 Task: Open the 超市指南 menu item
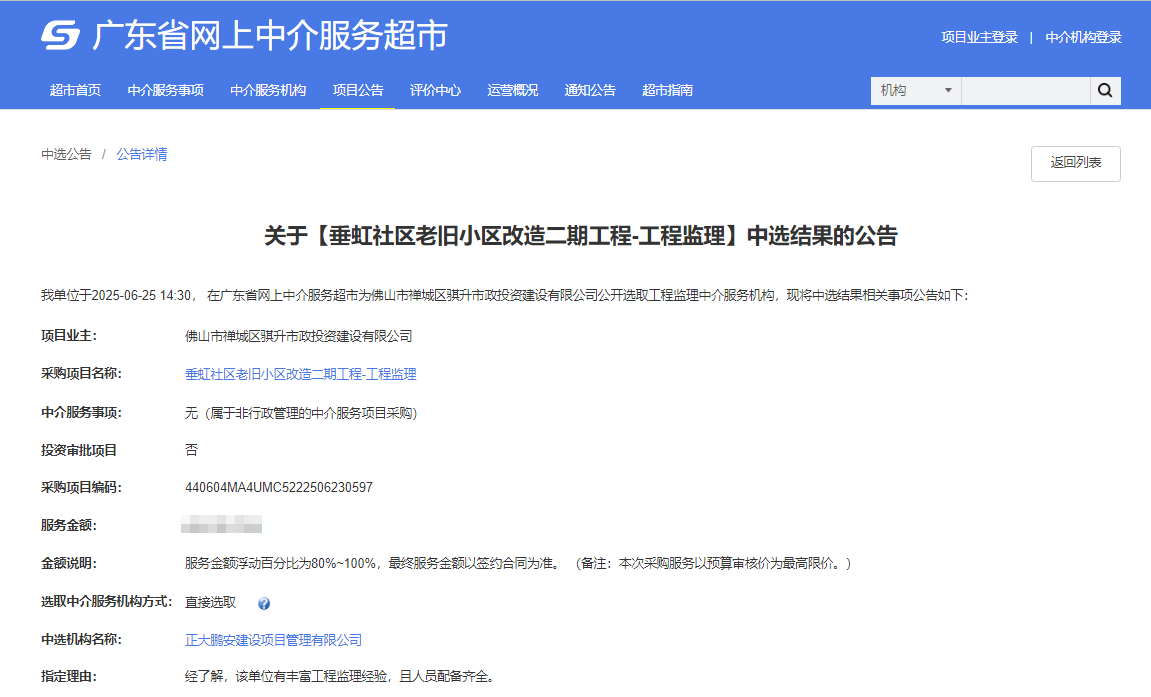668,90
